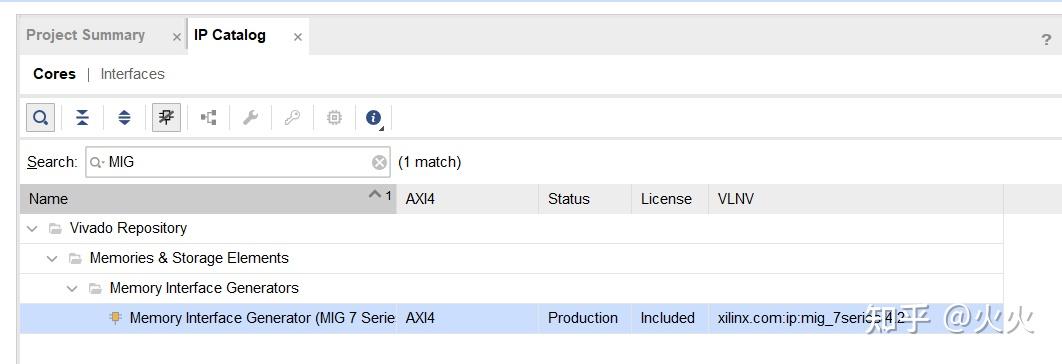The width and height of the screenshot is (1062, 364).
Task: Click the chip Compatible Families icon
Action: (334, 118)
